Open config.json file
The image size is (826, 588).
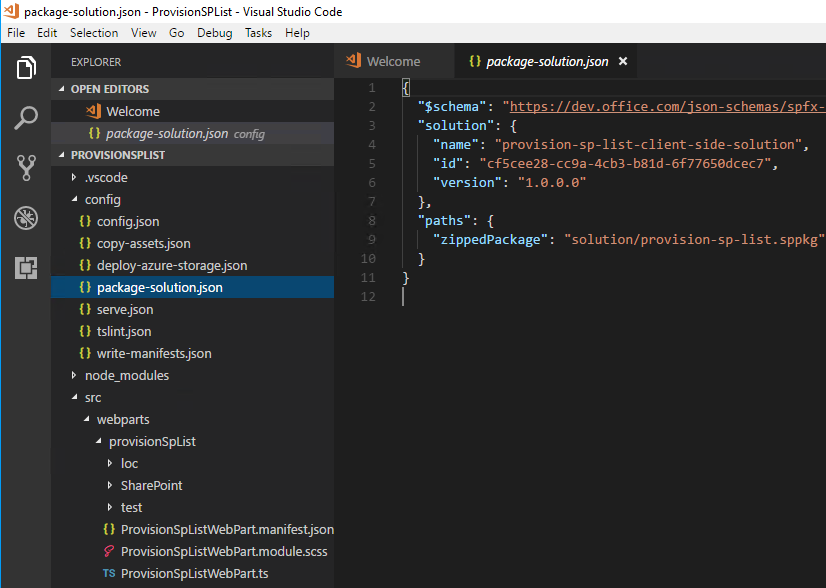point(192,221)
